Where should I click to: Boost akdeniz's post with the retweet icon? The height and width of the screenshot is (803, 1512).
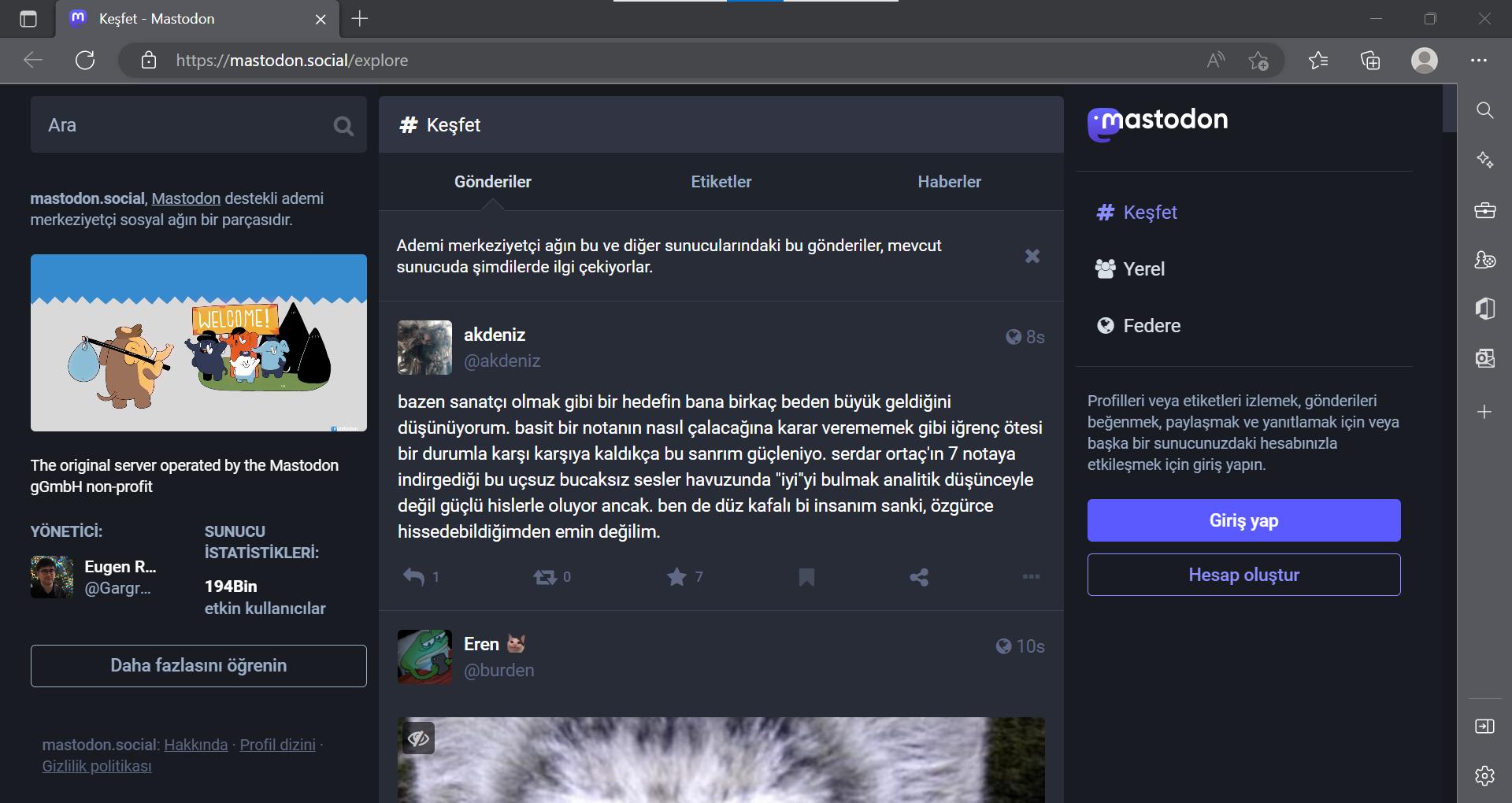pos(545,577)
